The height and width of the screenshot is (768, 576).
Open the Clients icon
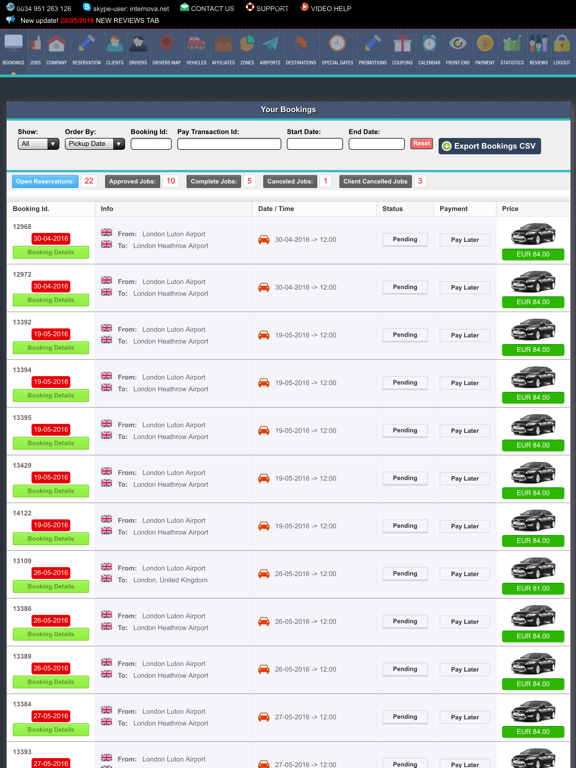pyautogui.click(x=115, y=44)
